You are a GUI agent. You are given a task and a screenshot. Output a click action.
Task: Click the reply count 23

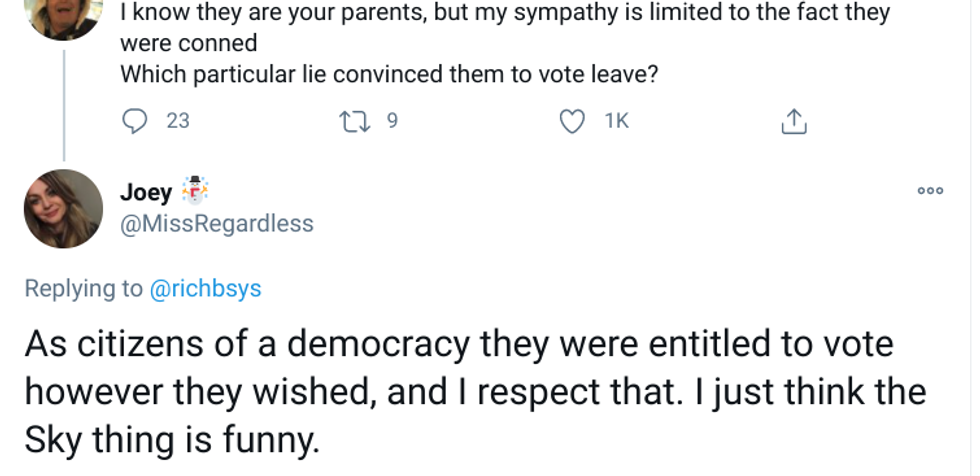(x=177, y=121)
